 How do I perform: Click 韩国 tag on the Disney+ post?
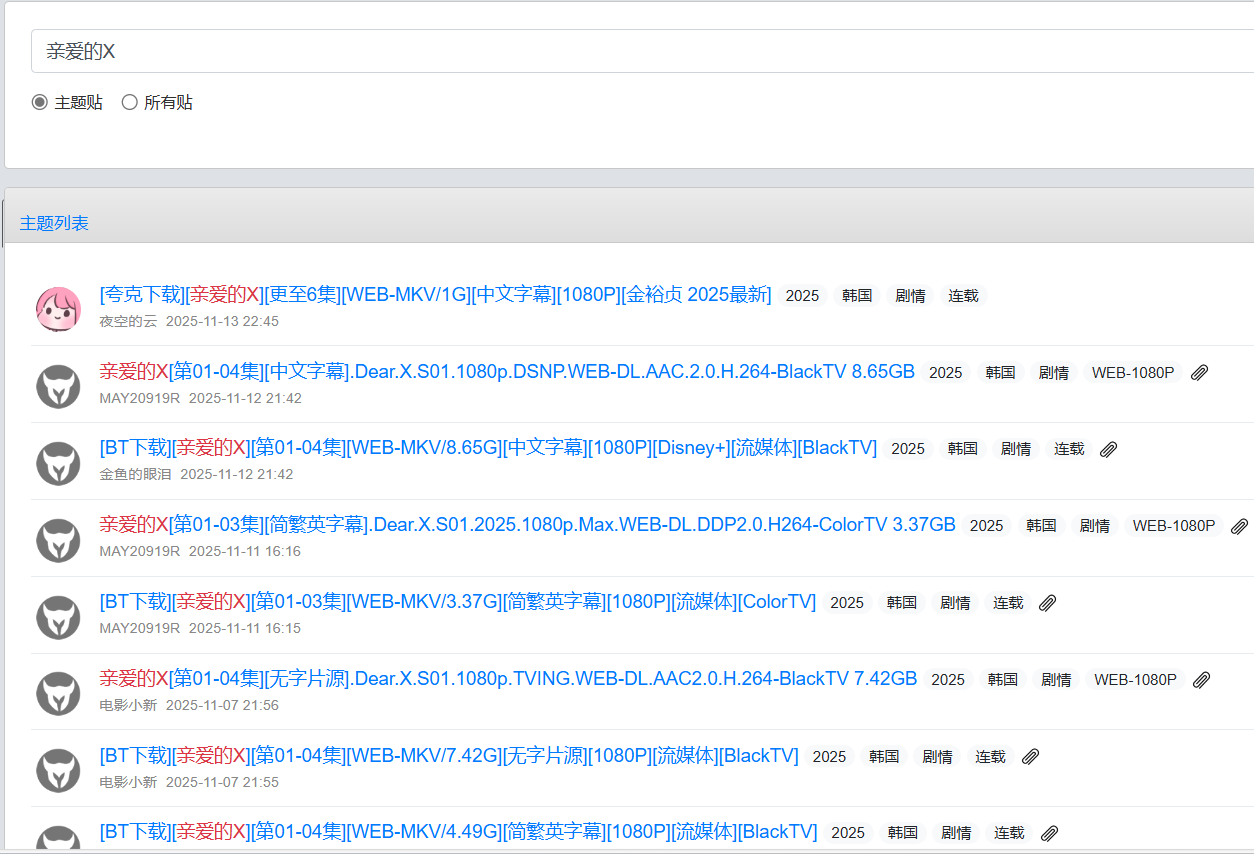[962, 449]
